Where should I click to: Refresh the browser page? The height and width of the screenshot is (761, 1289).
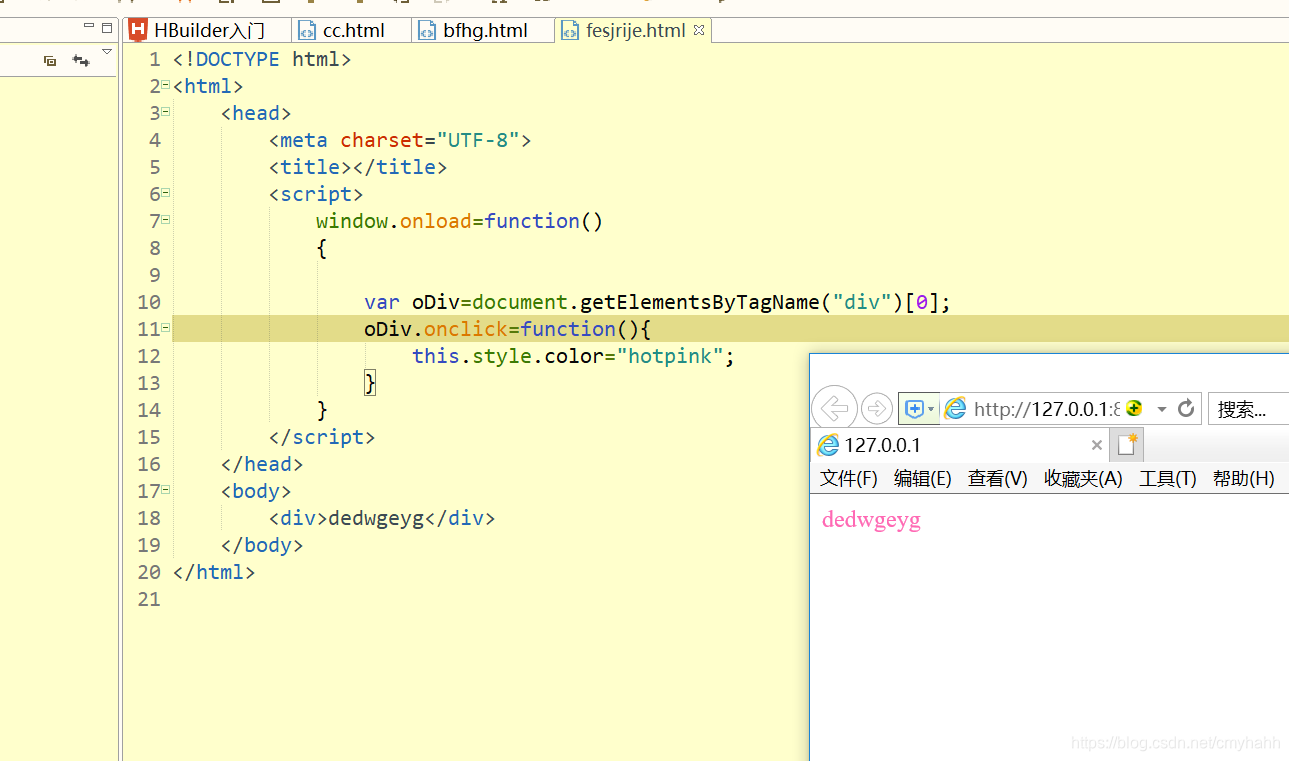[1186, 408]
